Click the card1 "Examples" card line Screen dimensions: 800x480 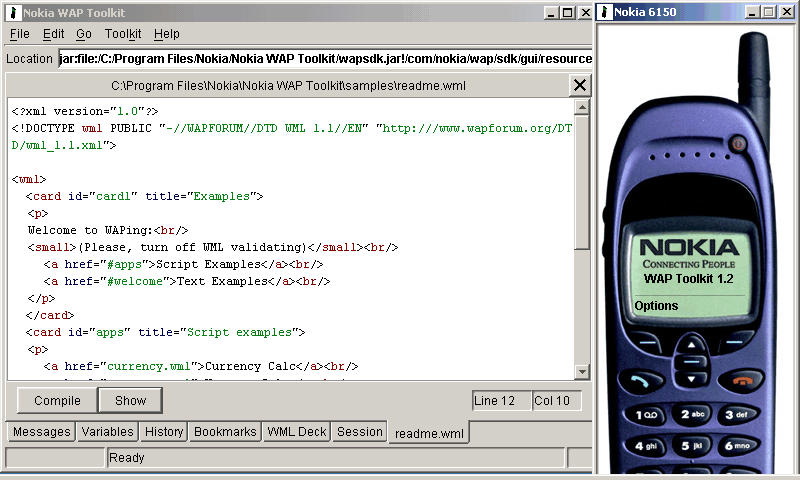(x=144, y=196)
